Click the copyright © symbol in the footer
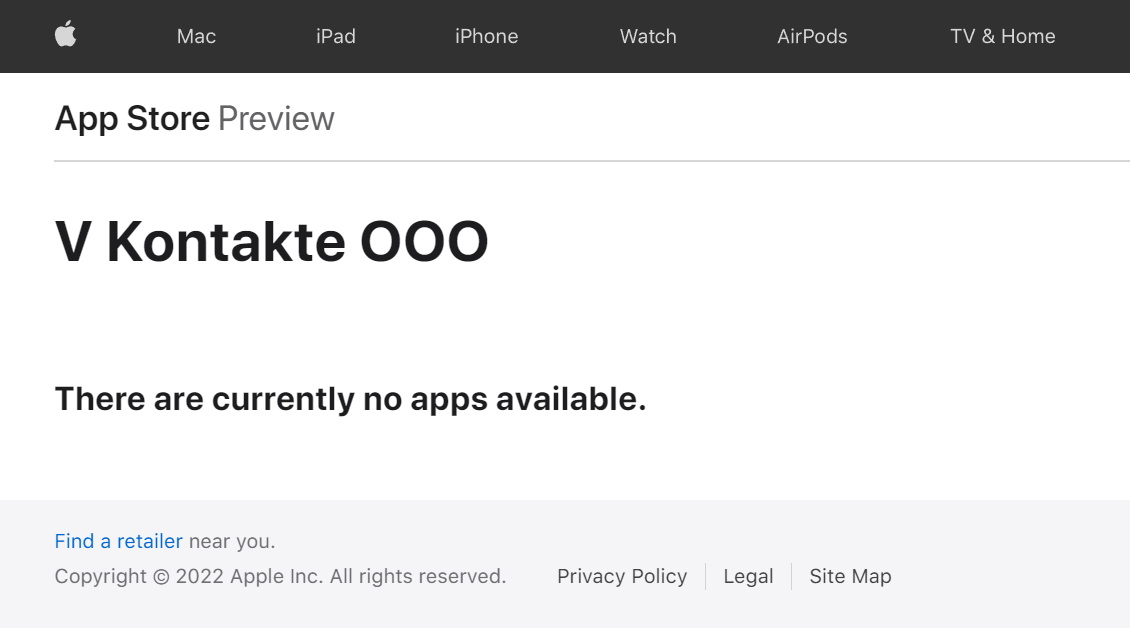This screenshot has width=1130, height=628. coord(161,576)
